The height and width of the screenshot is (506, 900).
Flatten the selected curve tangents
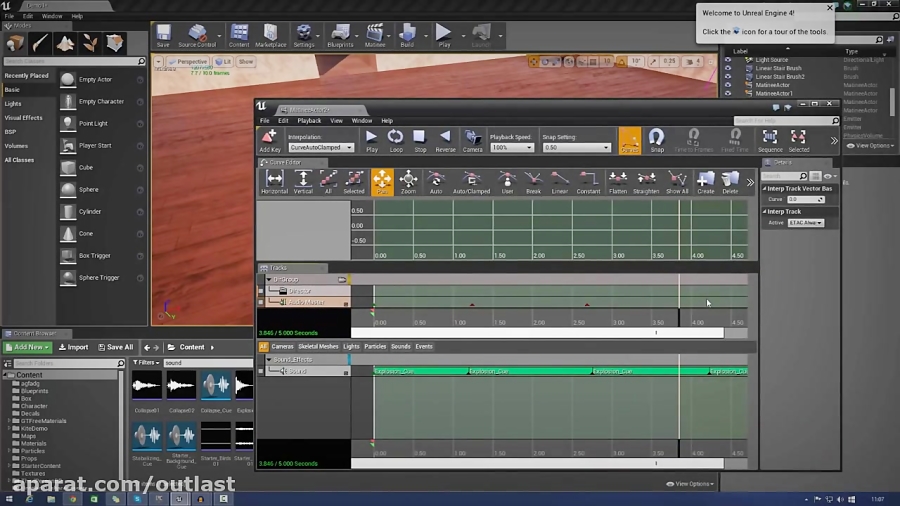tap(618, 182)
